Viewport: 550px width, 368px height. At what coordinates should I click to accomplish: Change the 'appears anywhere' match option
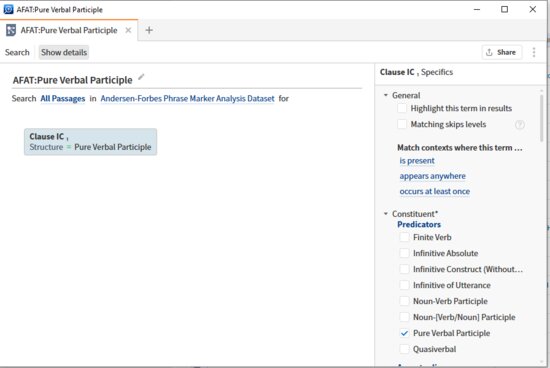(432, 176)
